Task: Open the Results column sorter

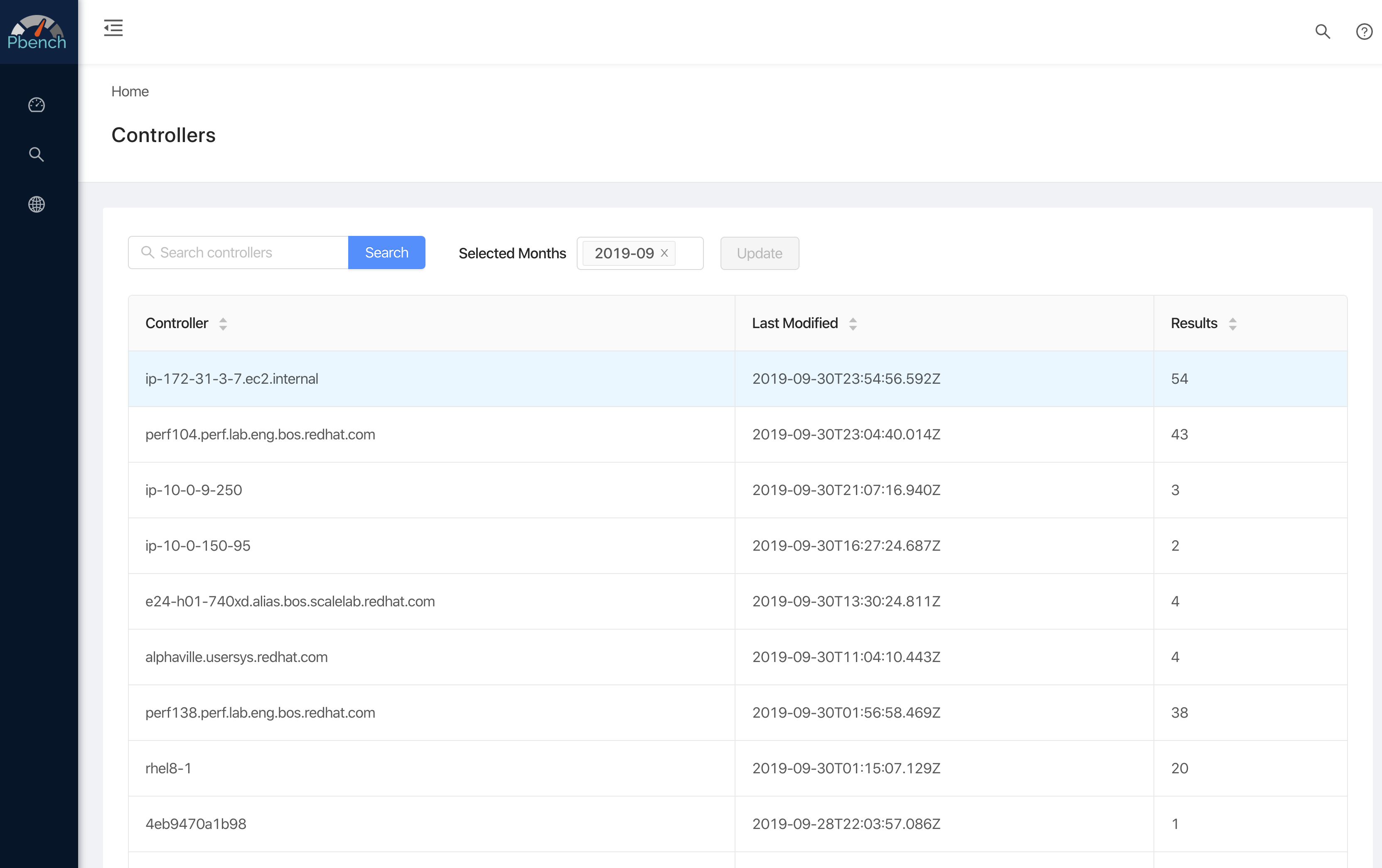Action: click(x=1233, y=323)
